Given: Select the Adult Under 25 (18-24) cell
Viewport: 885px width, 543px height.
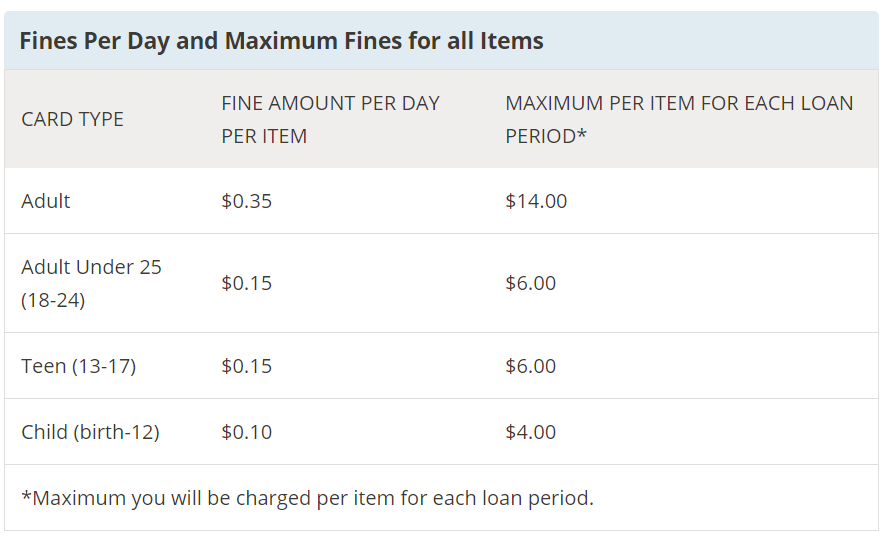Looking at the screenshot, I should (91, 283).
